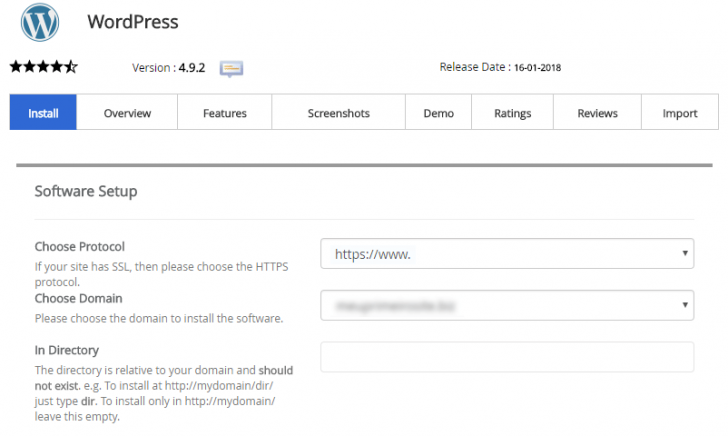Click the 'Please choose the domain' help text
Viewport: 728px width, 436px height.
click(x=159, y=319)
